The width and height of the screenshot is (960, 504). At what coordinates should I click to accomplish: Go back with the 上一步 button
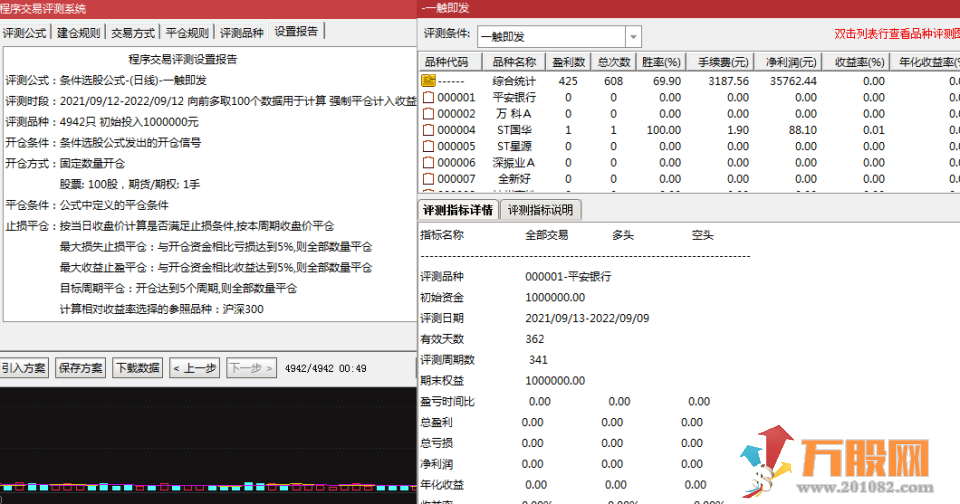point(194,368)
